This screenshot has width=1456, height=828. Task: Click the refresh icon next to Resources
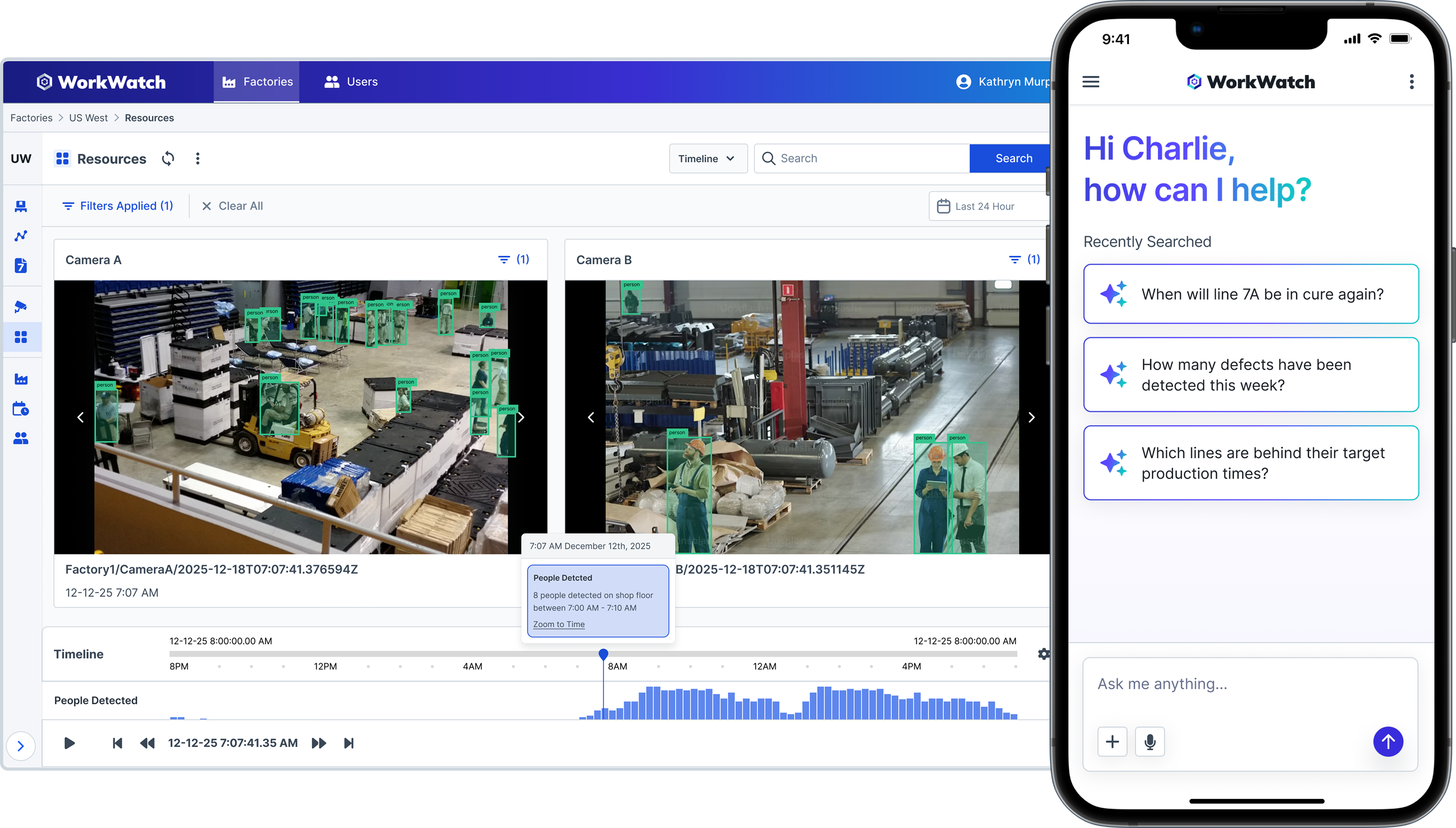[x=167, y=158]
